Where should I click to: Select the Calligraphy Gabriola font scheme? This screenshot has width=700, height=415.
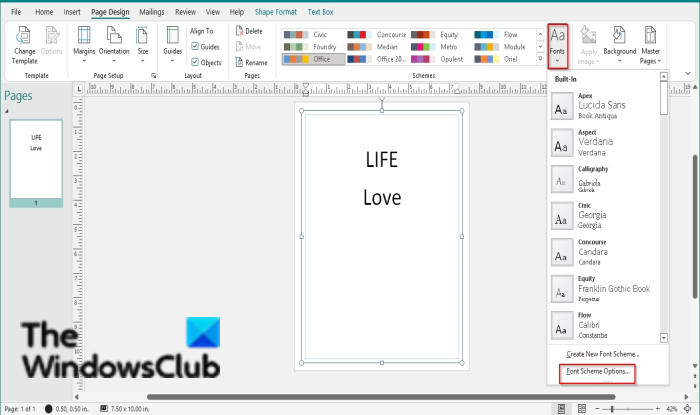click(x=605, y=179)
